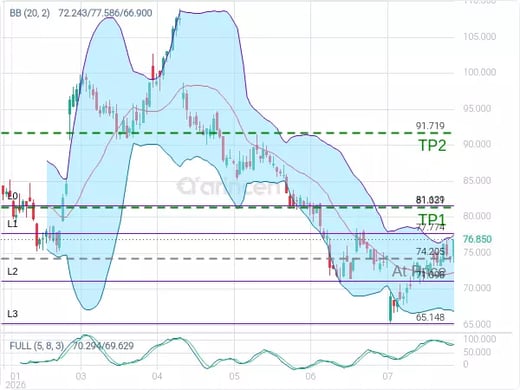Click the 65.000 price axis label

[x=477, y=324]
